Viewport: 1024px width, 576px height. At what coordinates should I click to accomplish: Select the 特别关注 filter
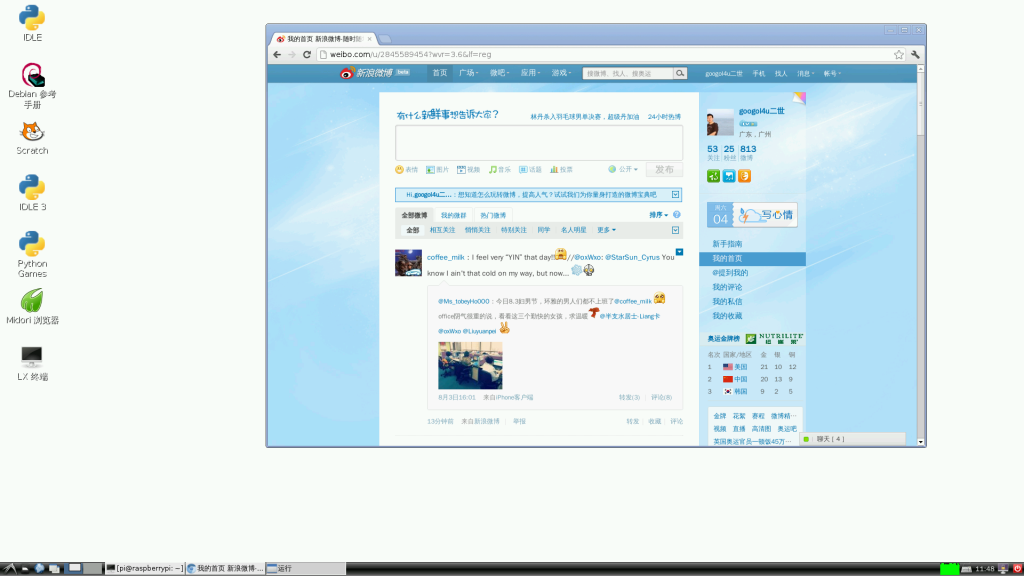(513, 230)
